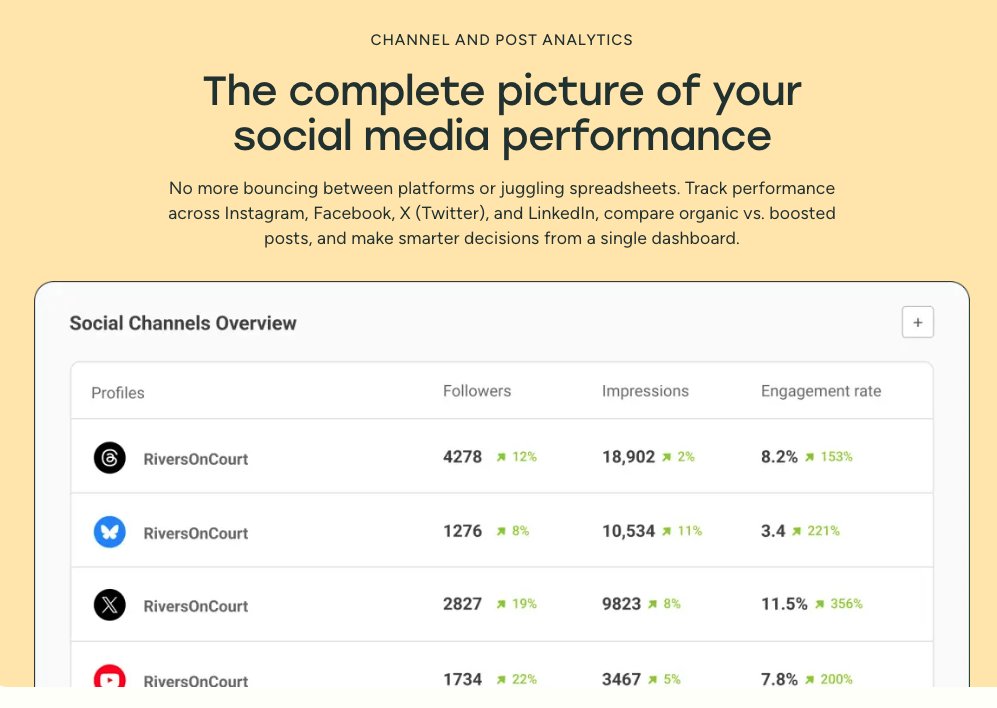This screenshot has width=997, height=708.
Task: Select the Impressions column header
Action: [x=645, y=391]
